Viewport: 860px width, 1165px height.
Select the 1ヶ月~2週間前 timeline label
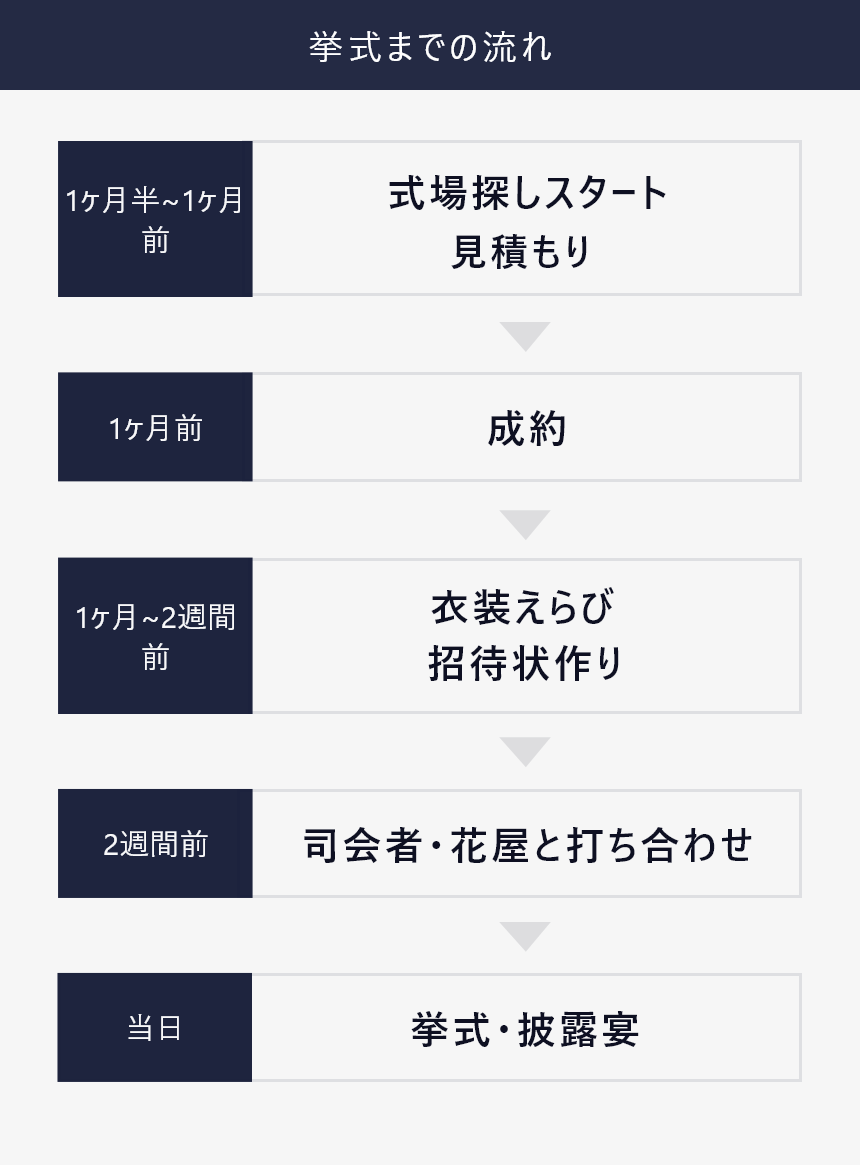point(155,636)
